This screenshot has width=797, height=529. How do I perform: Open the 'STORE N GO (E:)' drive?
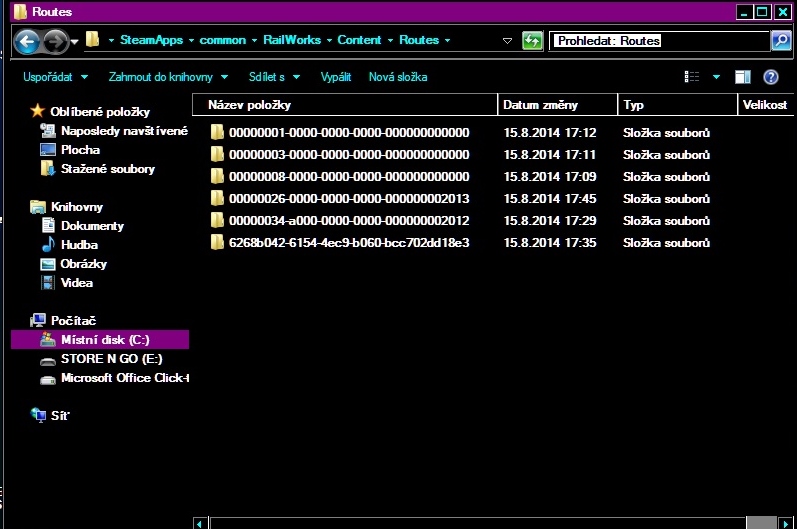click(x=111, y=359)
